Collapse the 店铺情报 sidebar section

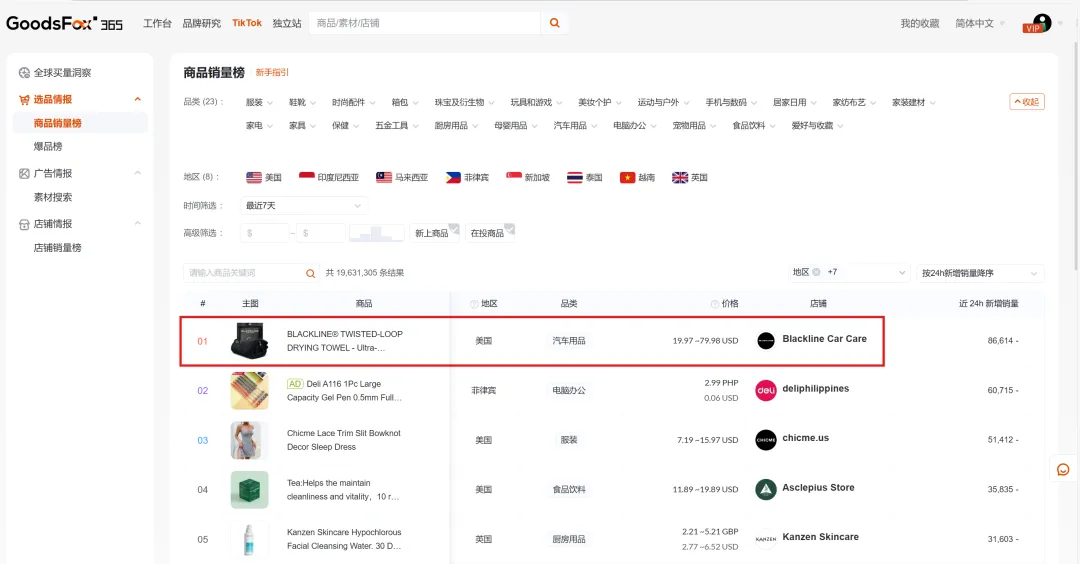(138, 224)
